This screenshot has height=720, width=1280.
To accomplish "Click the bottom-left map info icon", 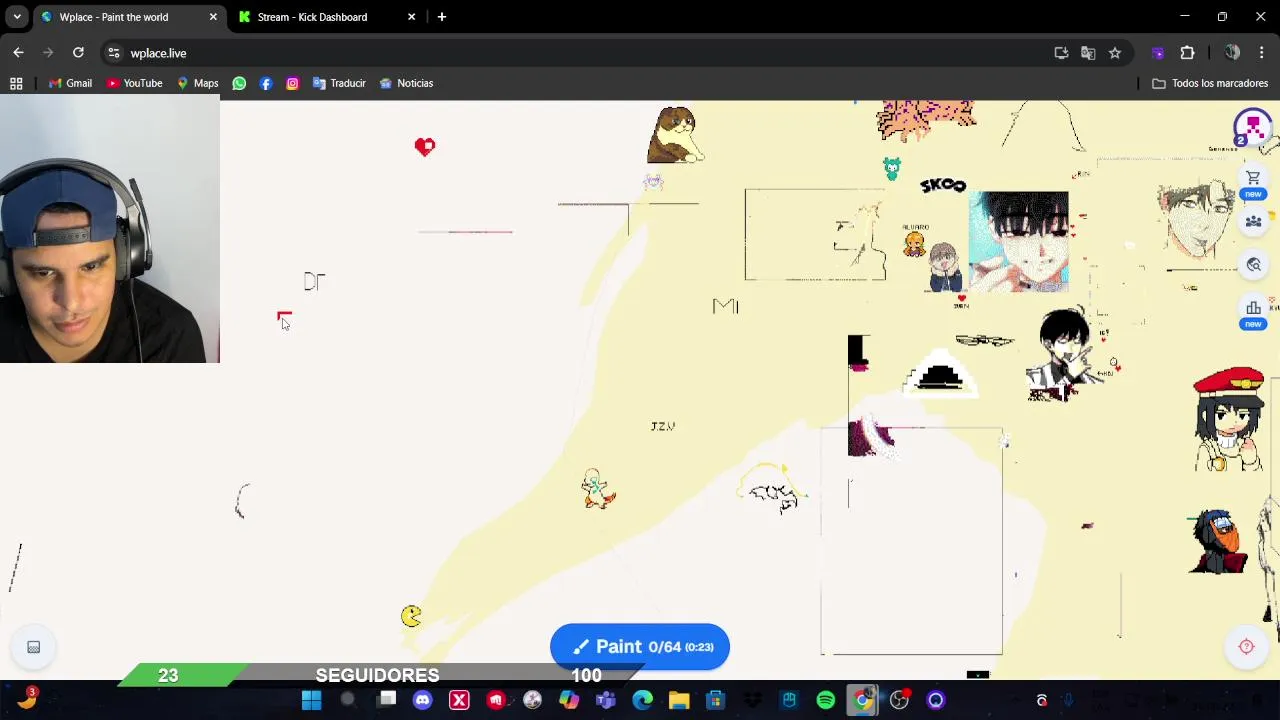I will click(33, 647).
